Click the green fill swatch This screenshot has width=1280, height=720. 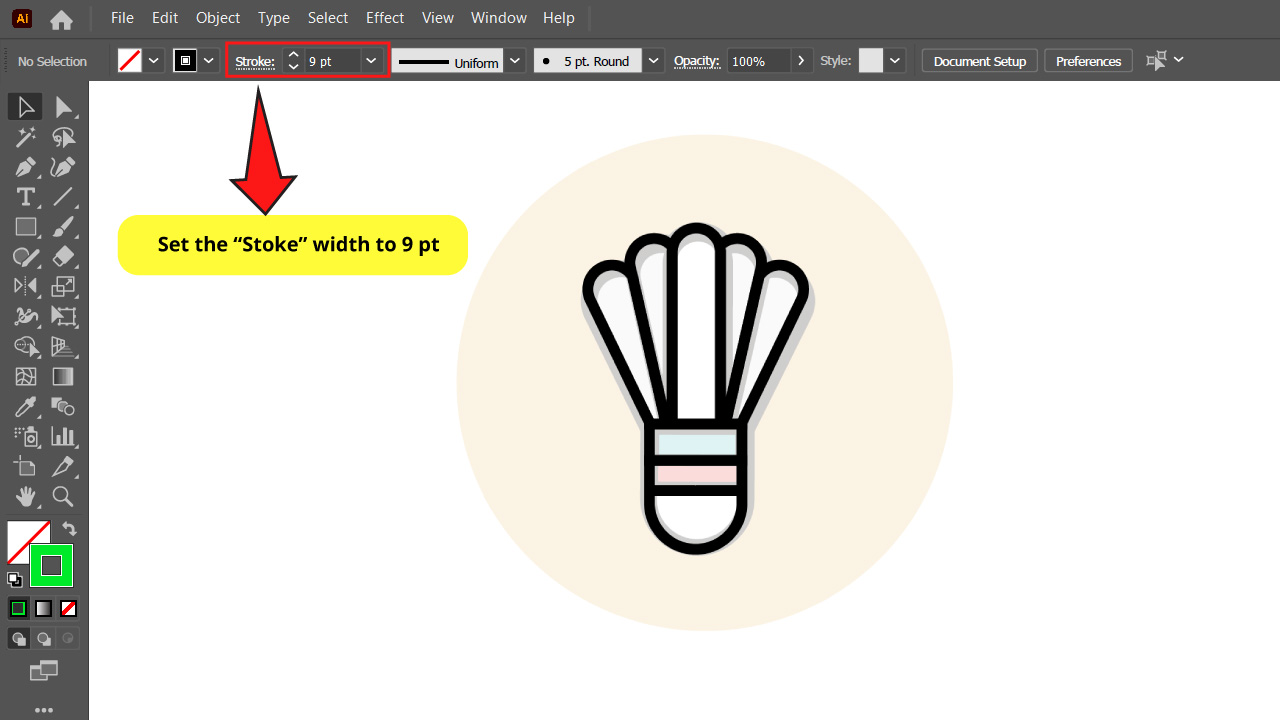[x=51, y=565]
